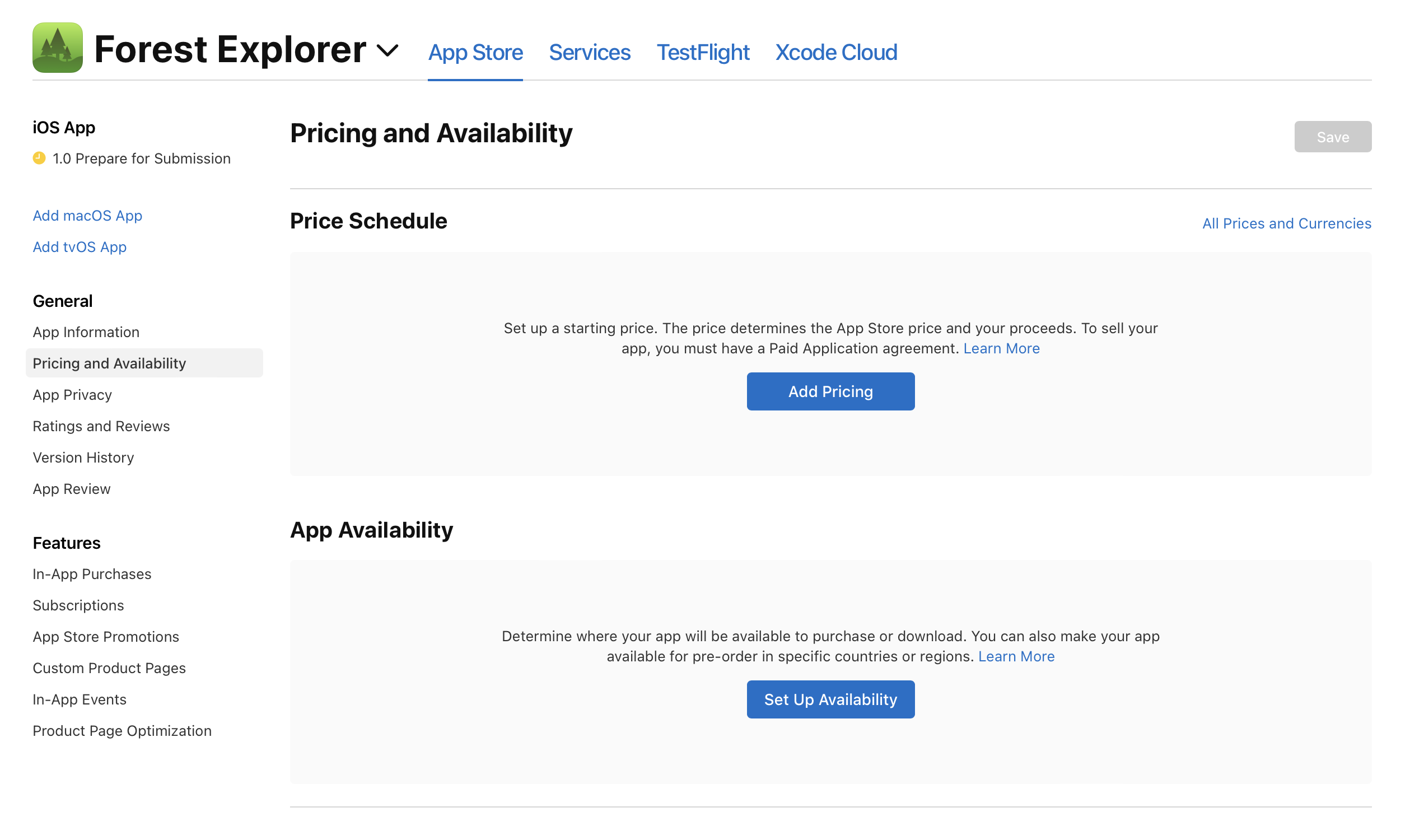Open All Prices and Currencies link
1410x840 pixels.
tap(1286, 223)
